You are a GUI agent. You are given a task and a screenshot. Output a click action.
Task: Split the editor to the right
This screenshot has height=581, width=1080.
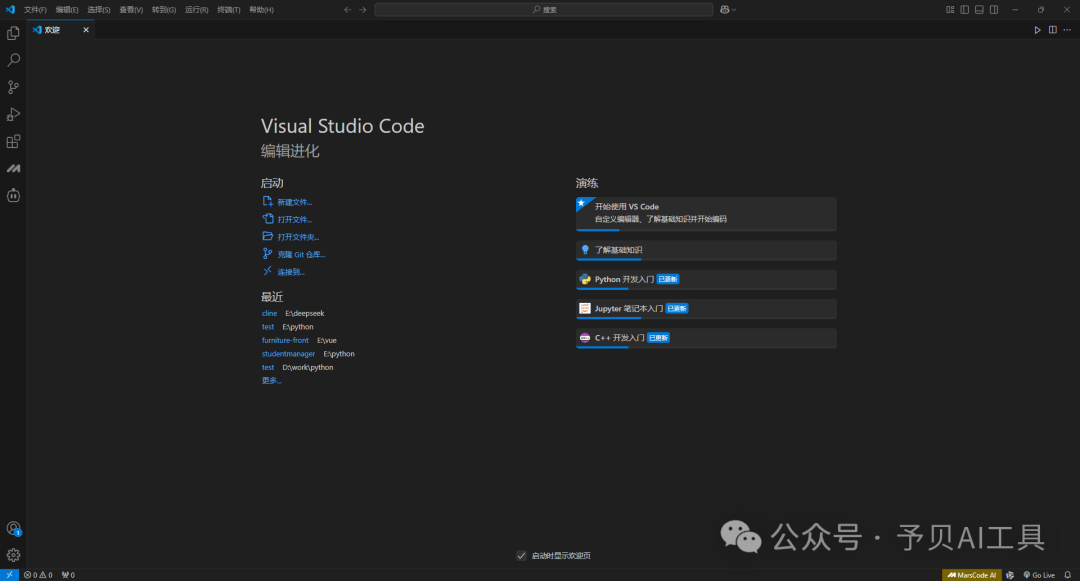(1052, 30)
